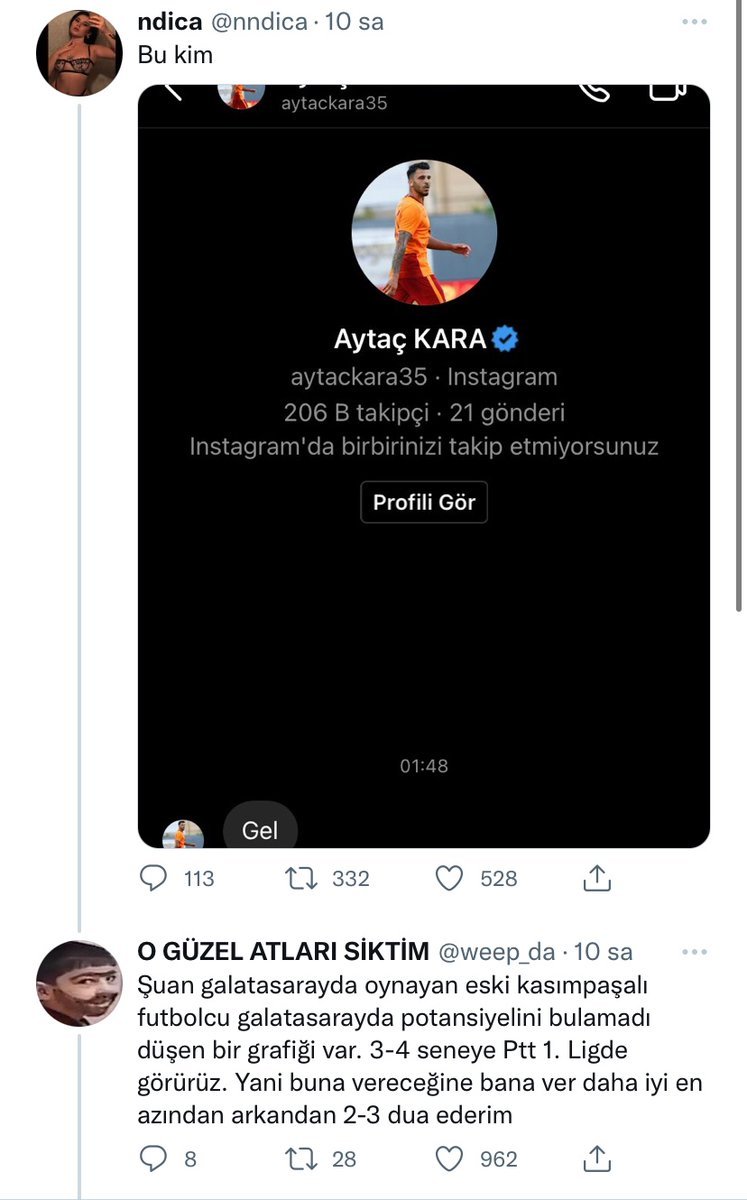
Task: Like the tweet with 528 likes
Action: click(451, 878)
